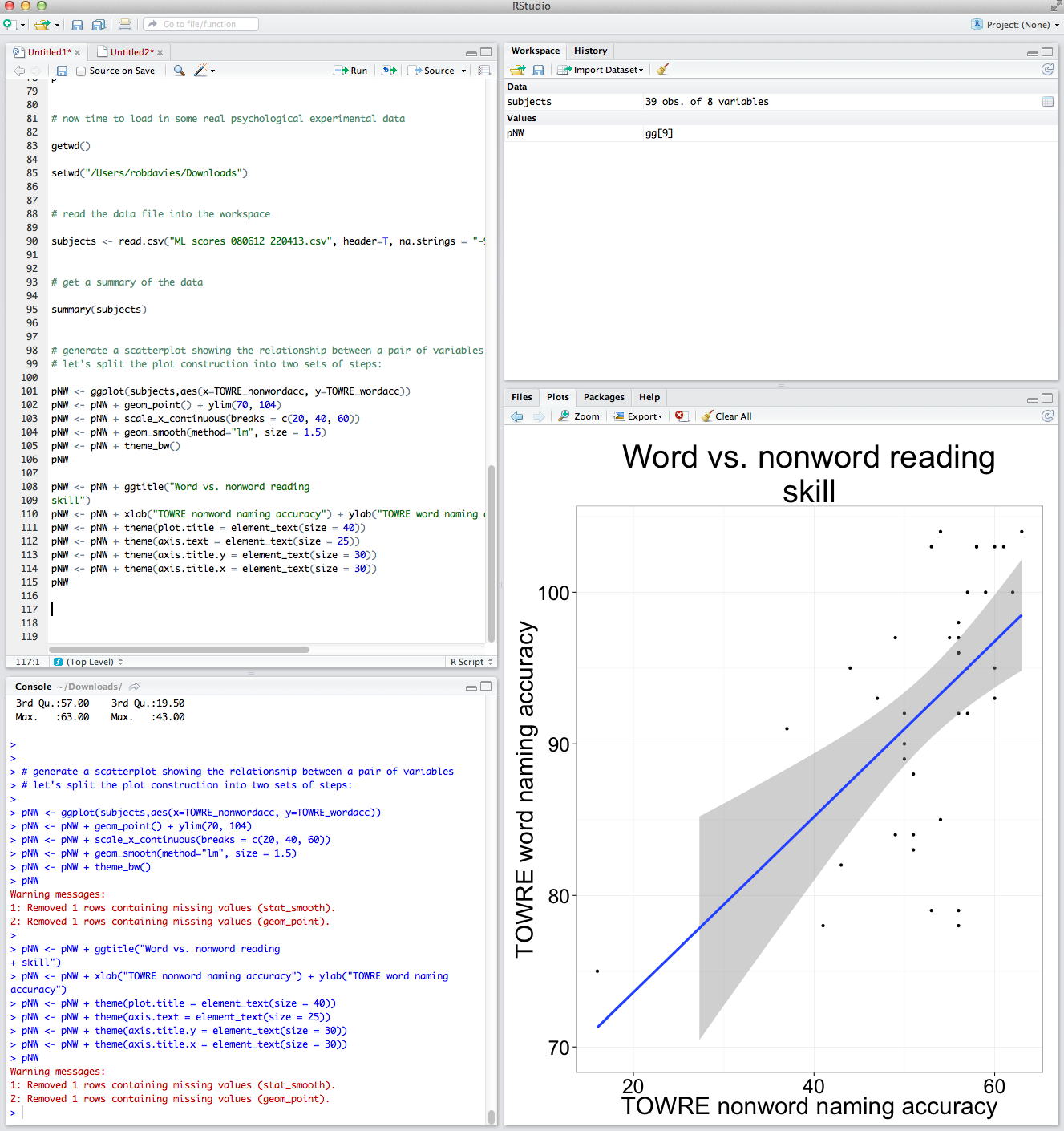Click the find/replace magnifier icon
1064x1131 pixels.
coord(180,71)
